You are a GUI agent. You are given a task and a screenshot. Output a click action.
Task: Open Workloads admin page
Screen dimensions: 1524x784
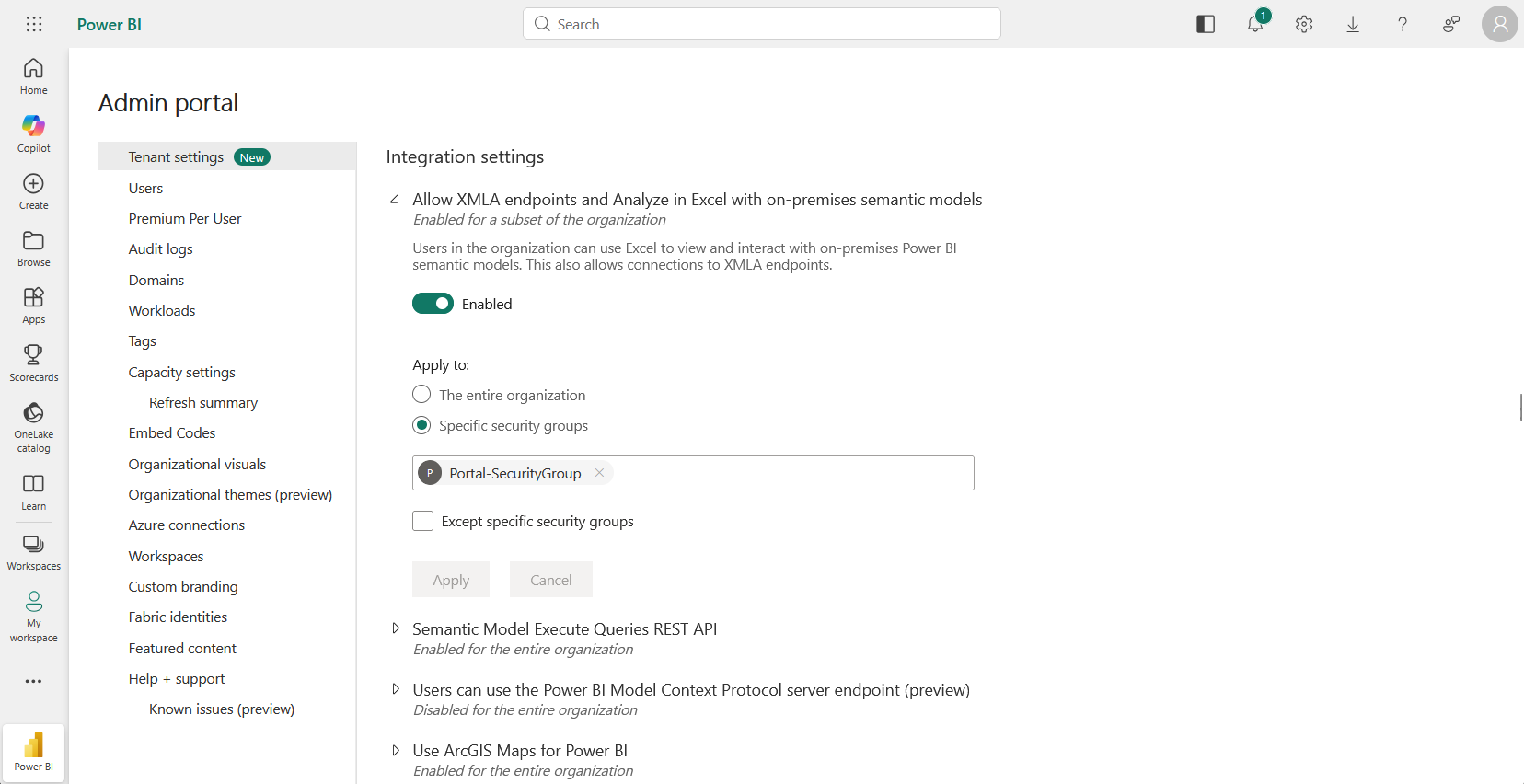click(x=162, y=310)
